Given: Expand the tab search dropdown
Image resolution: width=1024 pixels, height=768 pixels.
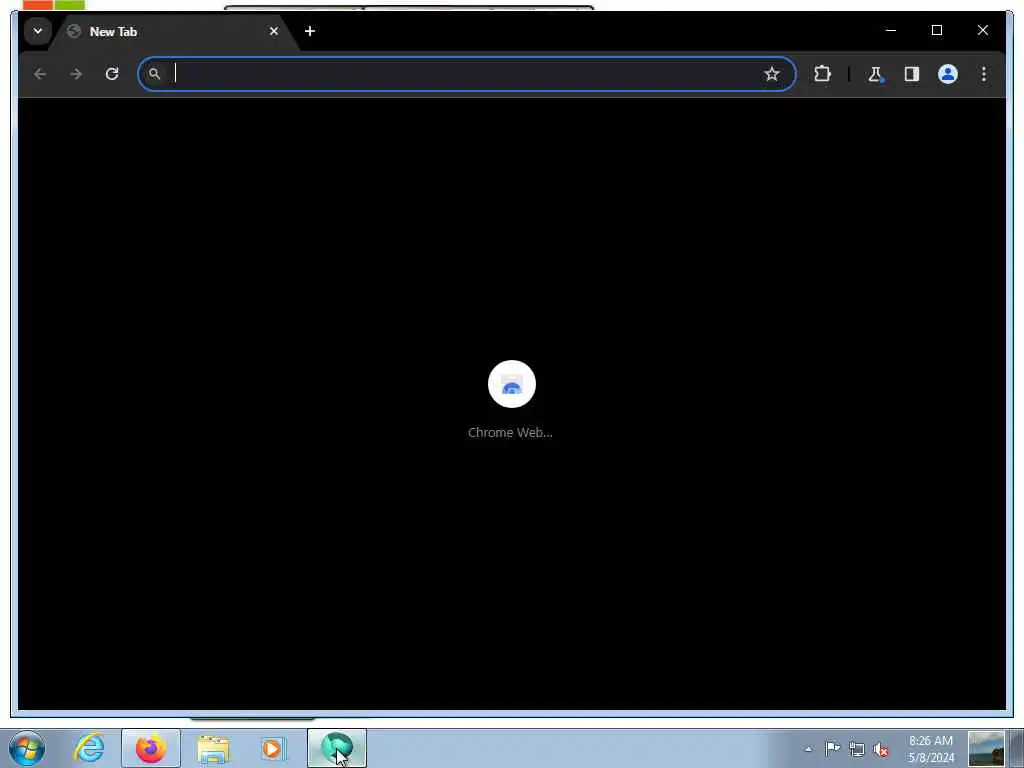Looking at the screenshot, I should [38, 31].
